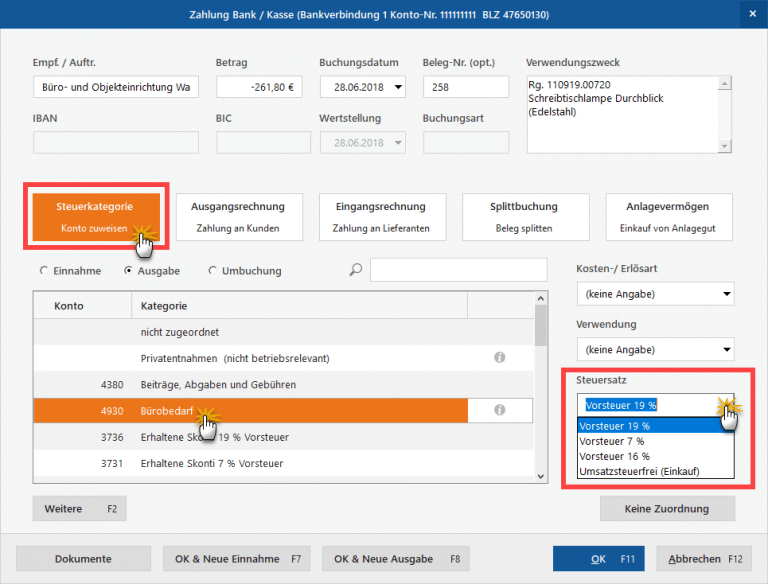Viewport: 768px width, 584px height.
Task: Click the Betrag amount field
Action: (x=259, y=87)
